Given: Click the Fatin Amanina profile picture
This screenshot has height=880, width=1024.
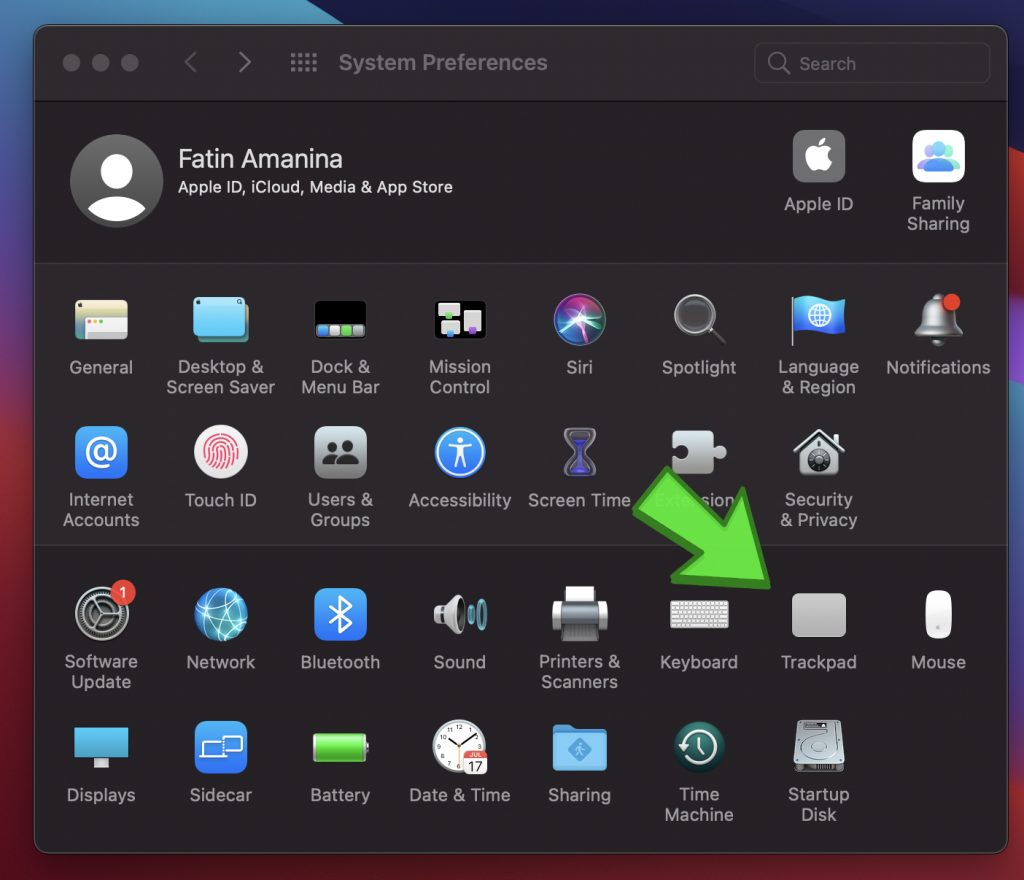Looking at the screenshot, I should [x=116, y=181].
